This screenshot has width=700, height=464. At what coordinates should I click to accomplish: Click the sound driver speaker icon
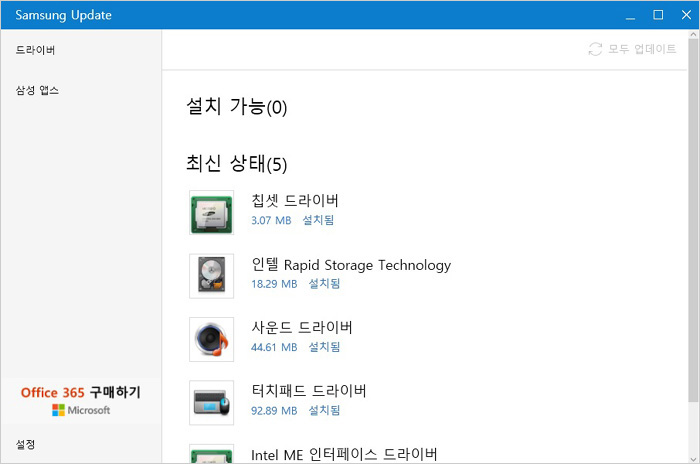[x=211, y=339]
